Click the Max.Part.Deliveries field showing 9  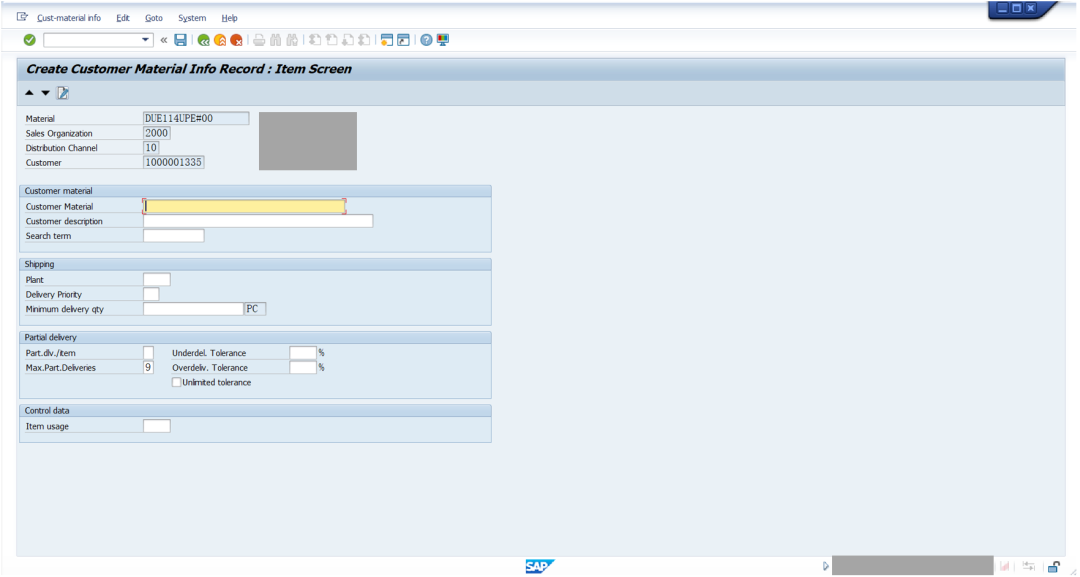tap(149, 368)
